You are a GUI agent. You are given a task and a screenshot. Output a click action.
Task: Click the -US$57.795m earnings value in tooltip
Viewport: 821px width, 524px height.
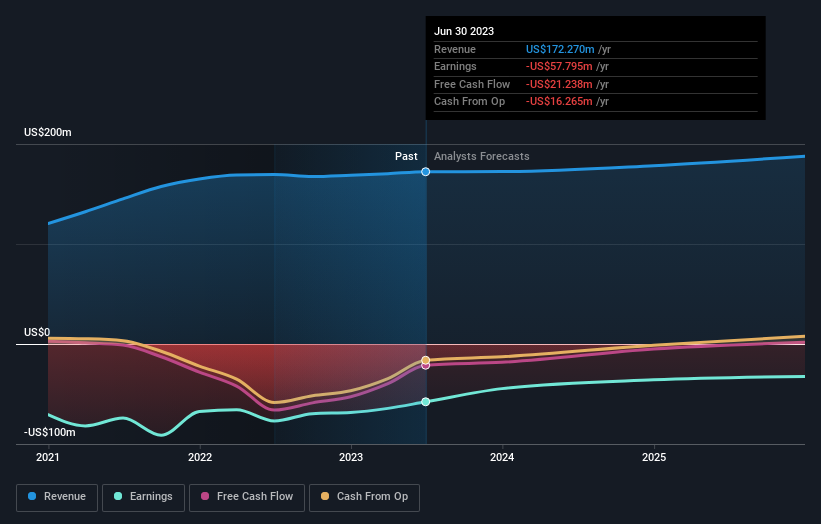[x=559, y=66]
